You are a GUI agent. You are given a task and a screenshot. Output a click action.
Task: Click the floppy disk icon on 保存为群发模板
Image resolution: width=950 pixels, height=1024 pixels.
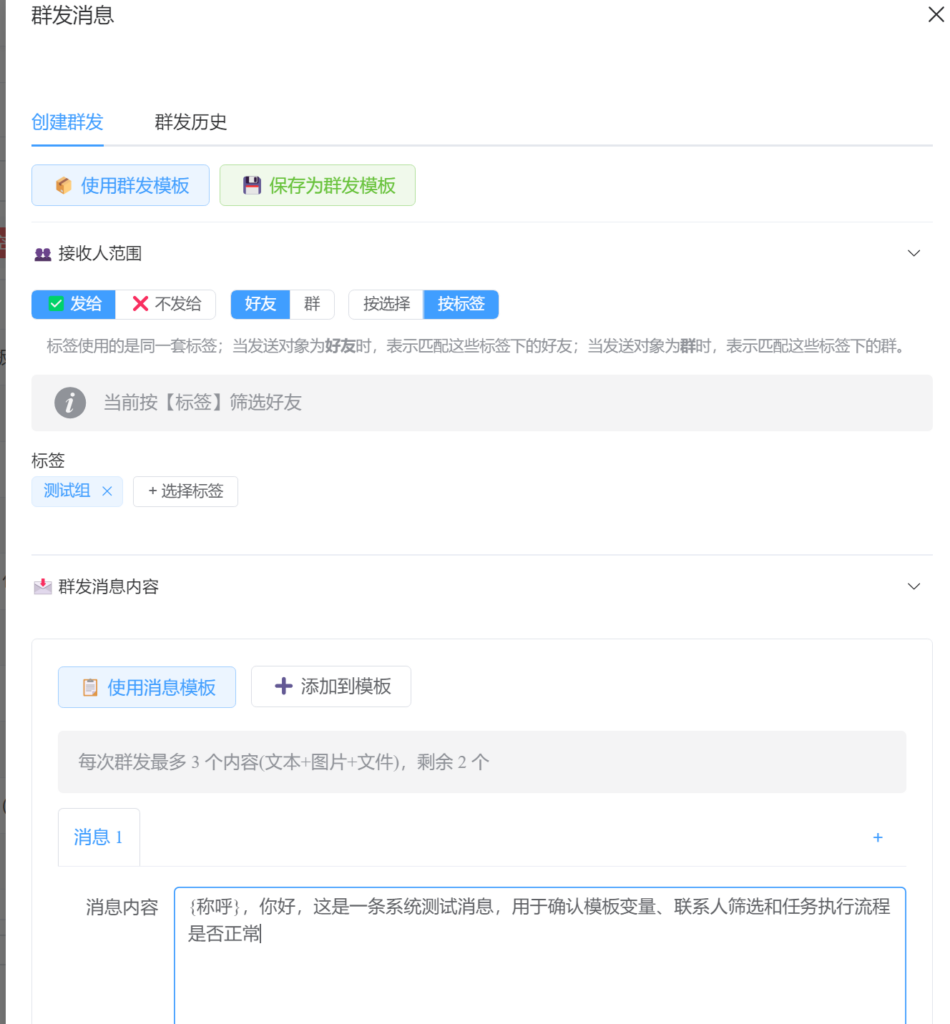click(252, 185)
